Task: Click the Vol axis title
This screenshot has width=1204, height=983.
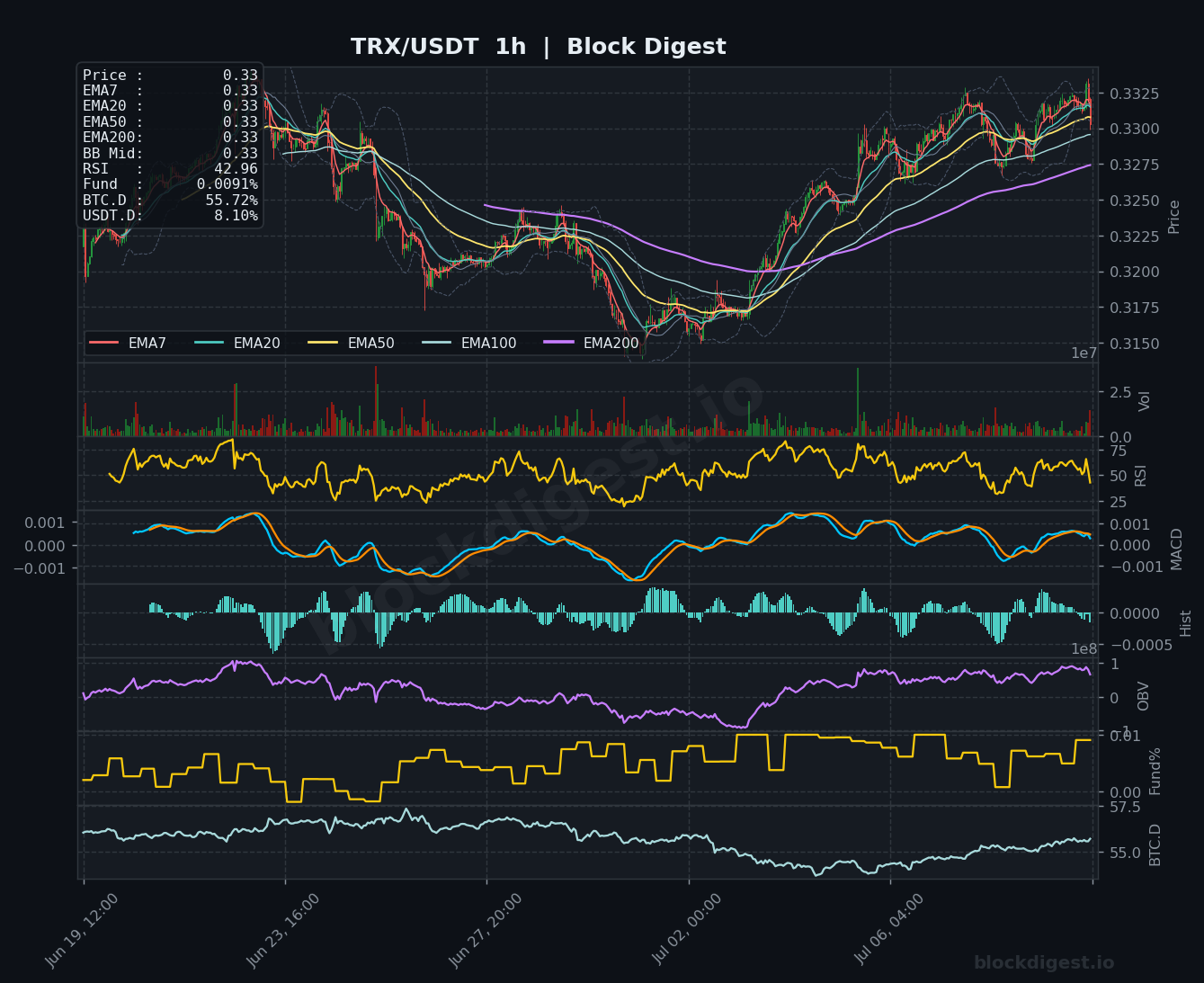Action: pyautogui.click(x=1145, y=400)
